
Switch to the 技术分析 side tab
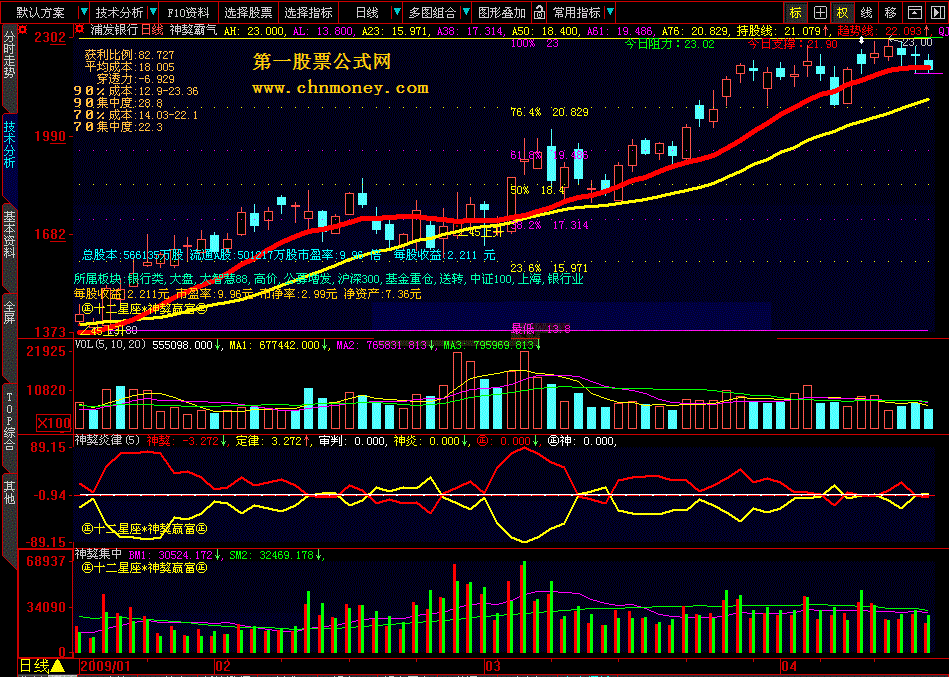click(x=9, y=145)
